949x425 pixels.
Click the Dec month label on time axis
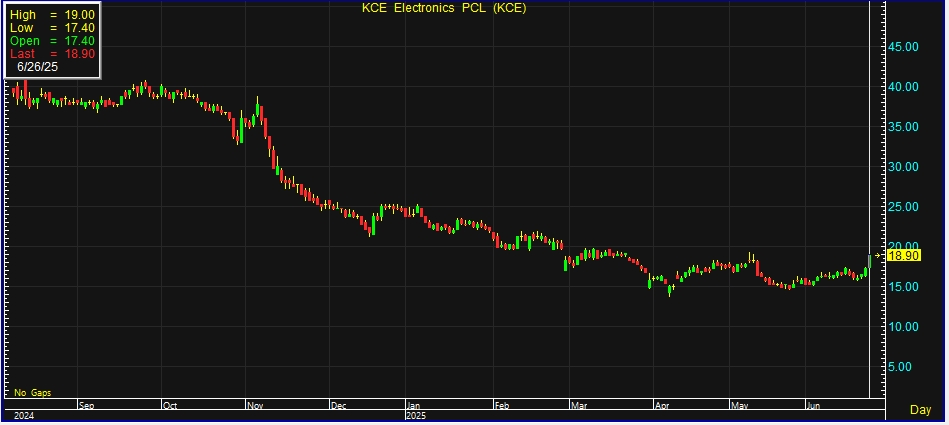tap(338, 405)
